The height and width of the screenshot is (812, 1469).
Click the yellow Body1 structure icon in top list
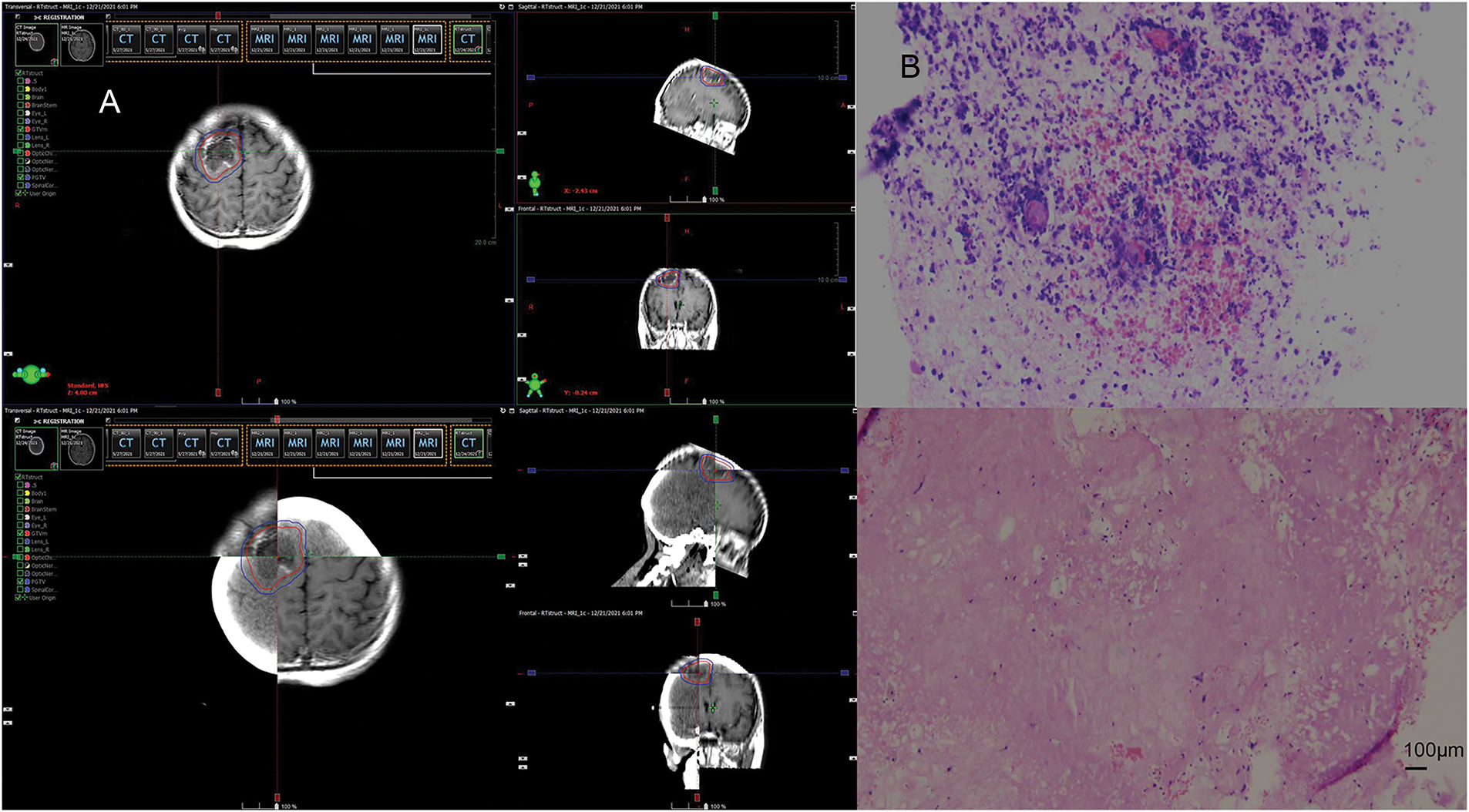pyautogui.click(x=28, y=89)
